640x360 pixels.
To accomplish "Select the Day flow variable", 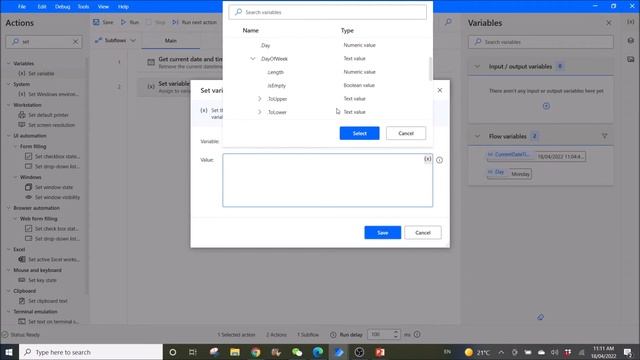I will pyautogui.click(x=509, y=173).
